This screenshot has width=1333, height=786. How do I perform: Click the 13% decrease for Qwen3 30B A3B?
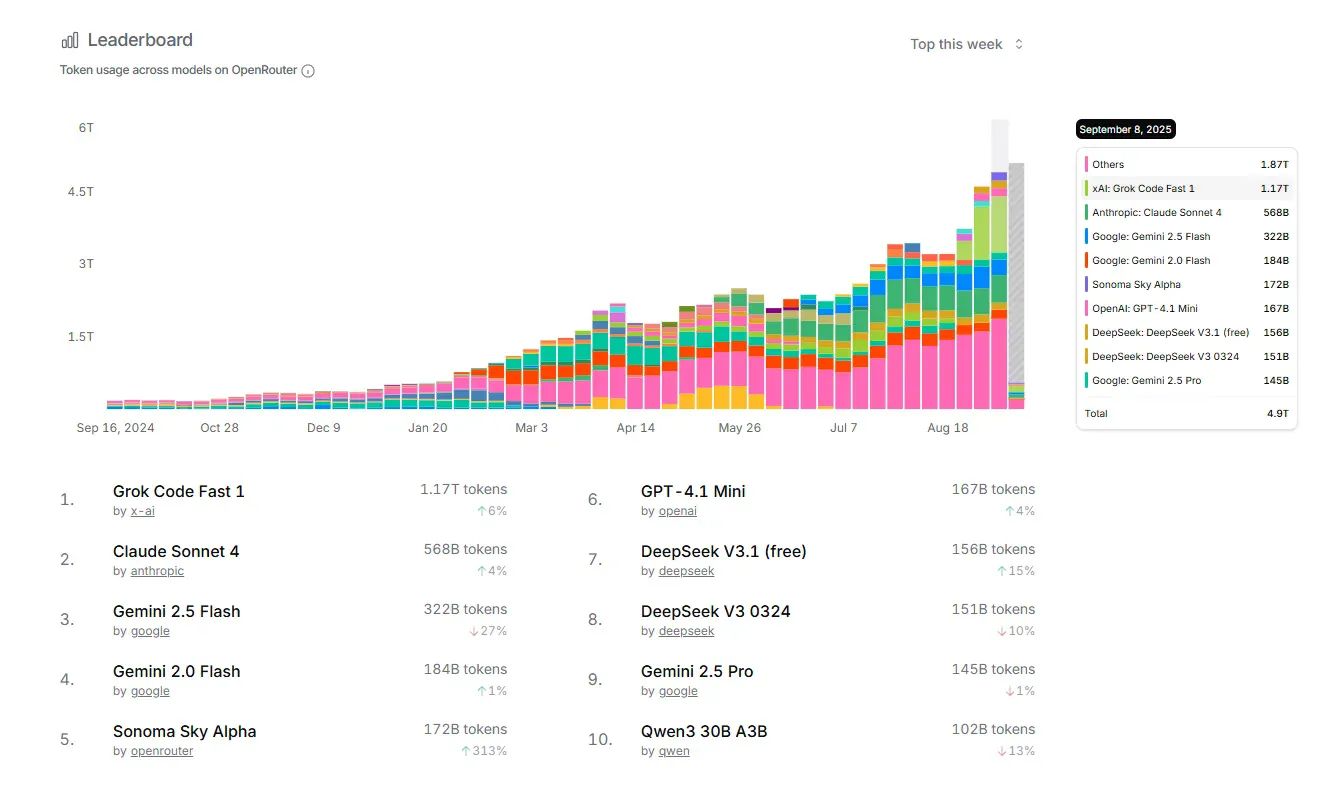click(1016, 751)
